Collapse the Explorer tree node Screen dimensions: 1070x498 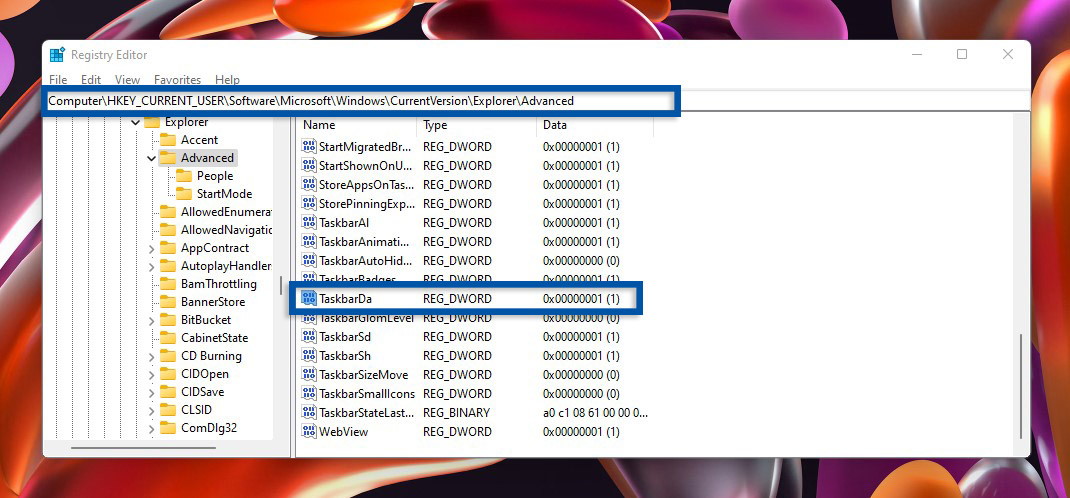tap(135, 123)
